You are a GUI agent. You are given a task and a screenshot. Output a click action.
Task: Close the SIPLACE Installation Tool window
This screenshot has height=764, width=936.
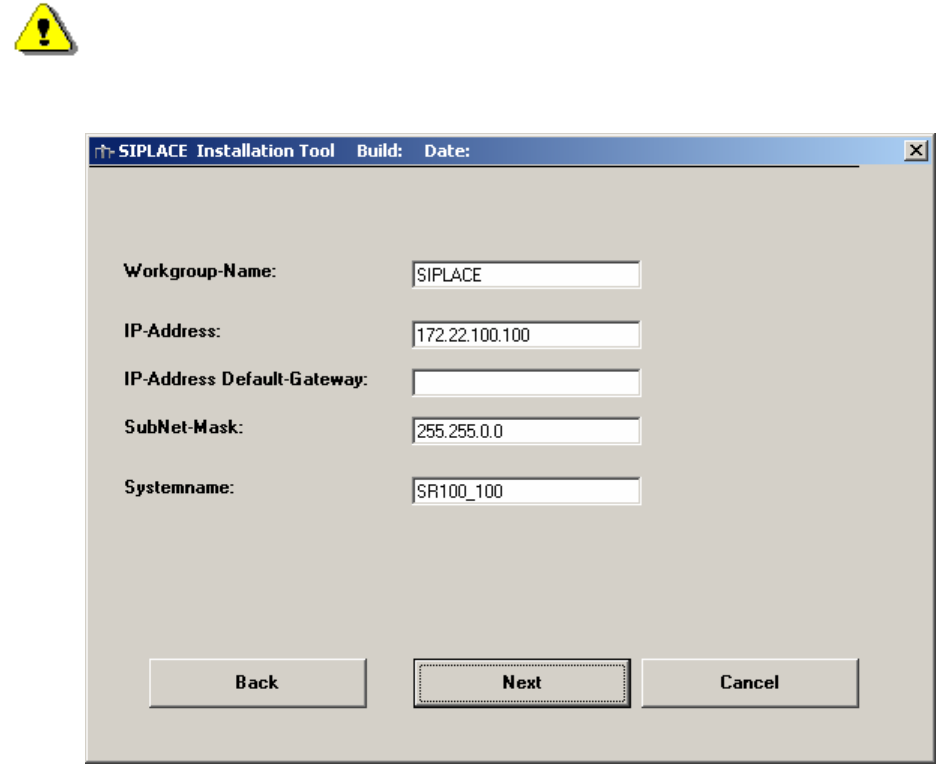tap(916, 150)
